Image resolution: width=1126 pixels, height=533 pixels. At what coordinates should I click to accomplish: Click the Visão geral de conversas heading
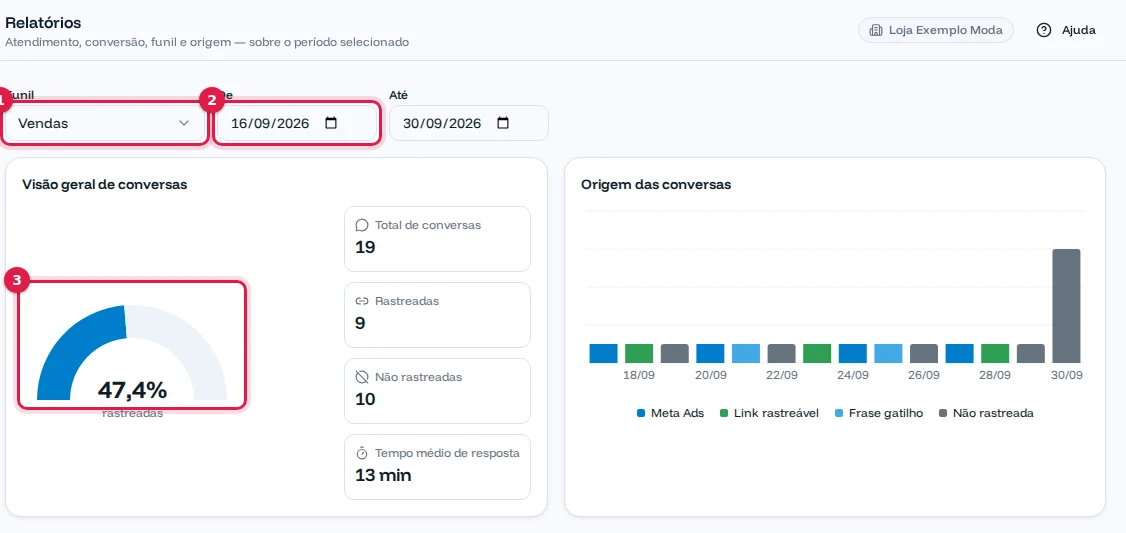coord(105,185)
